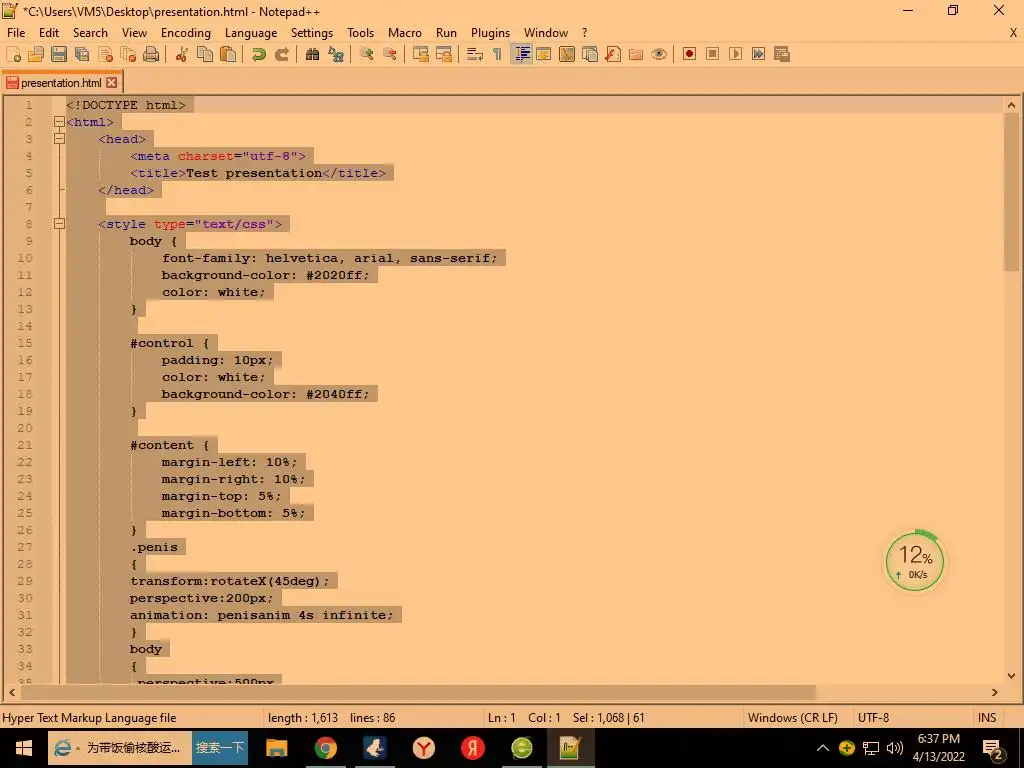Start macro recording with red circle
The image size is (1024, 768).
689,54
